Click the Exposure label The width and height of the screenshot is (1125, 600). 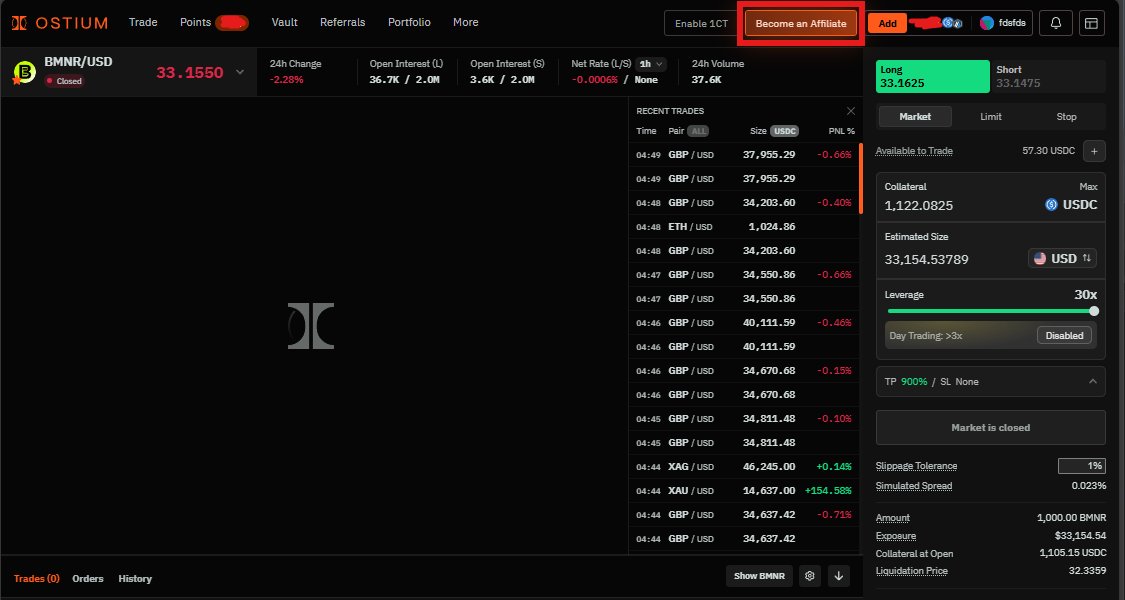click(x=895, y=536)
